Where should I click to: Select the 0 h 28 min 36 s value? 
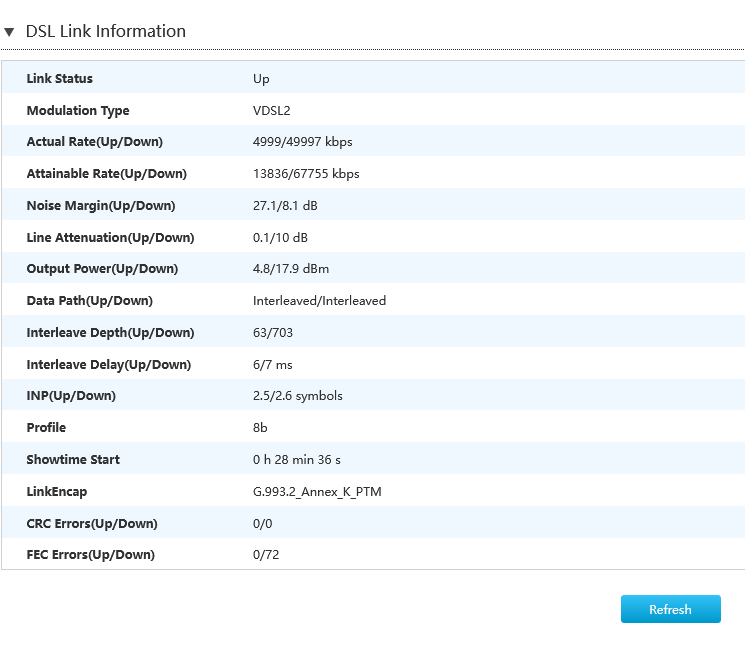coord(296,459)
